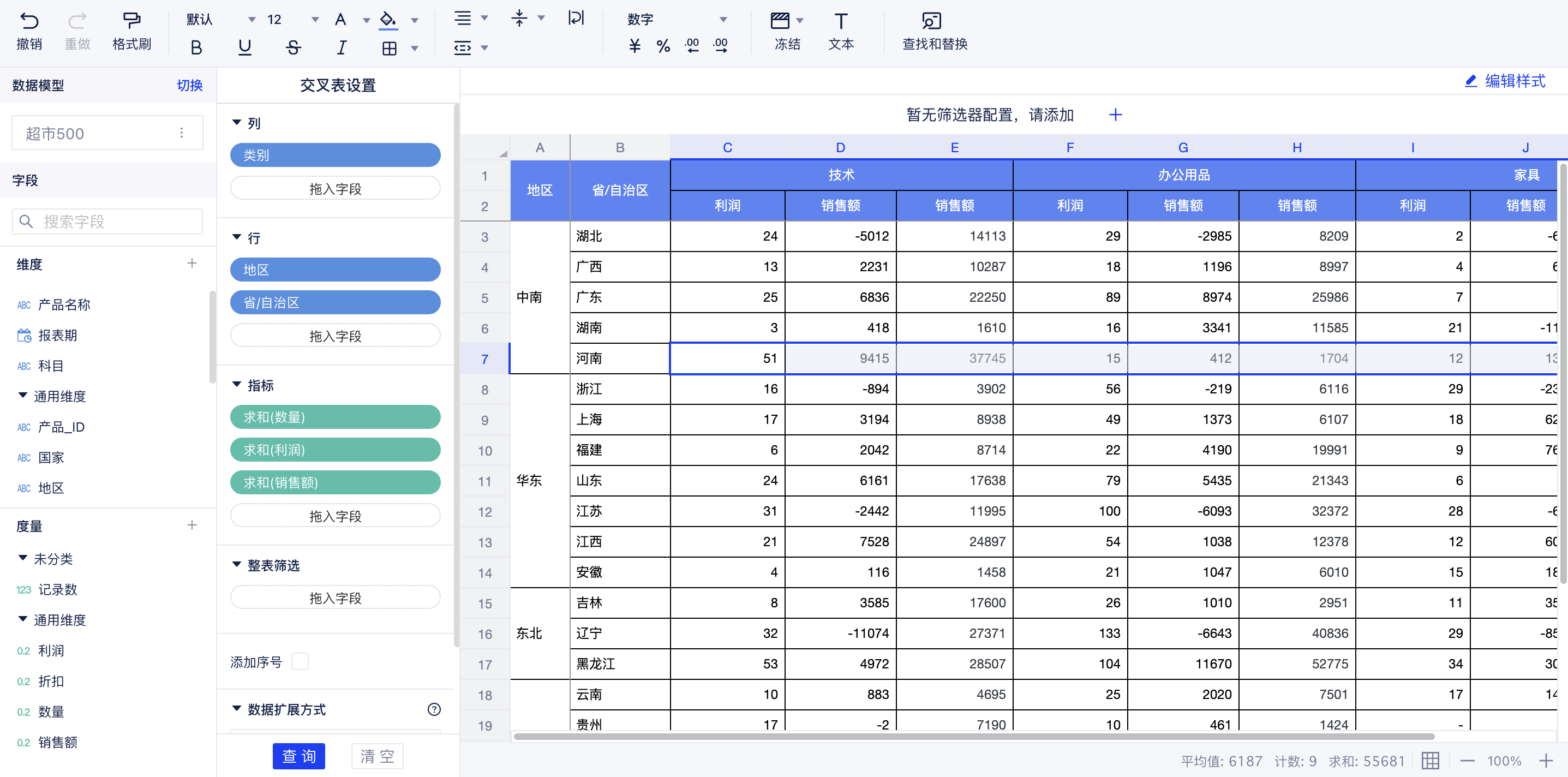Viewport: 1568px width, 777px height.
Task: Click the 切换 data model link
Action: click(189, 85)
